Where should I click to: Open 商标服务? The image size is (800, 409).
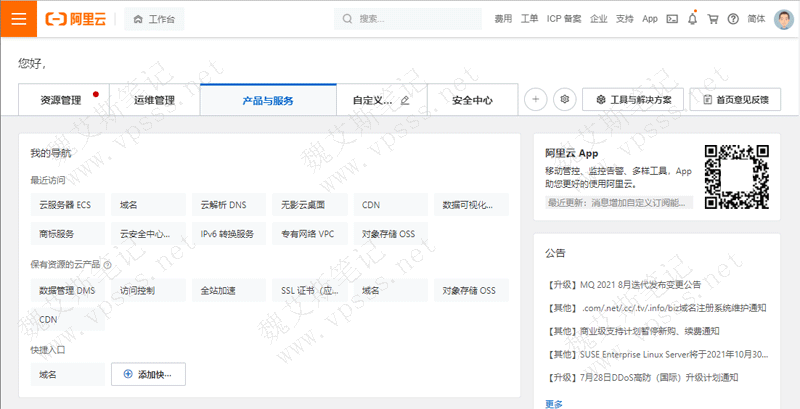click(x=68, y=234)
